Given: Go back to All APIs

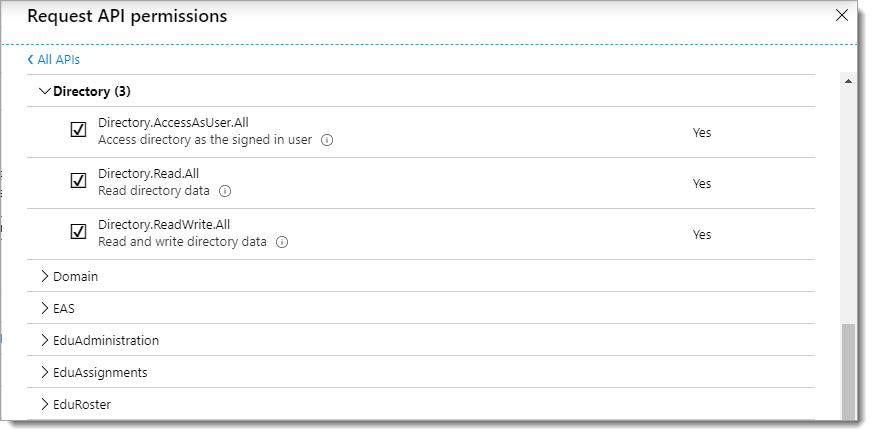Looking at the screenshot, I should [x=54, y=60].
